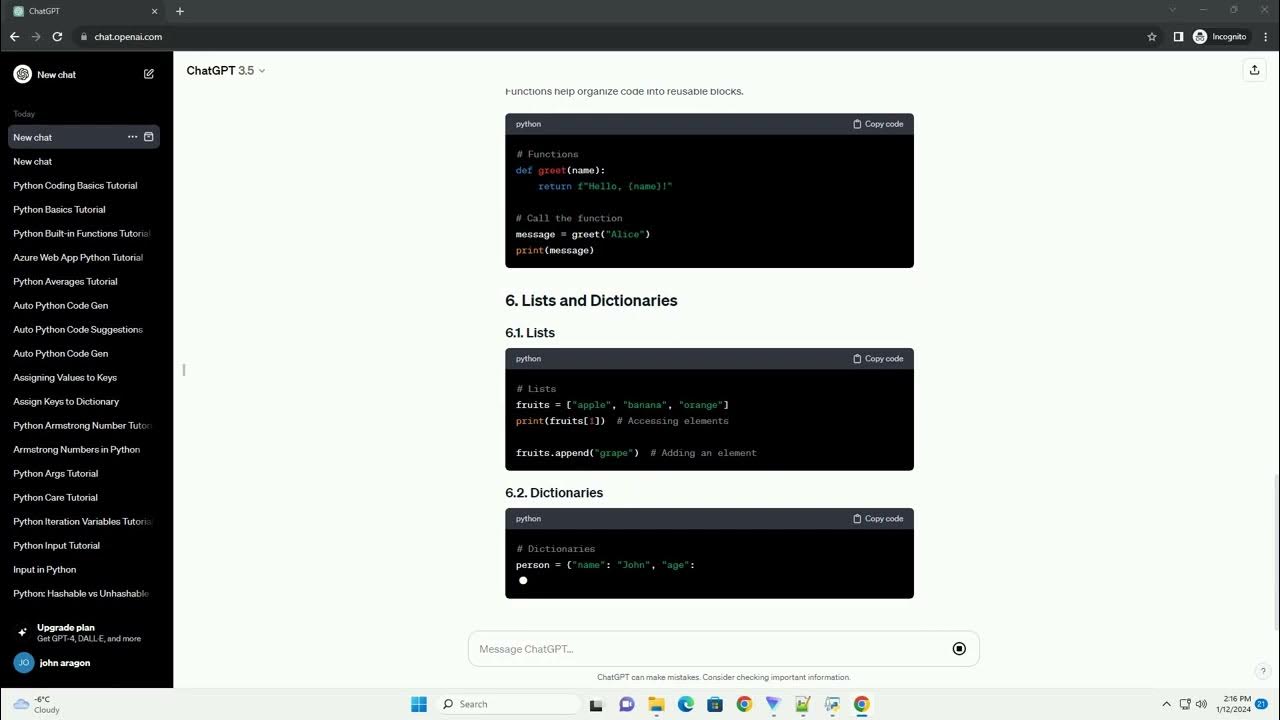The image size is (1280, 720).
Task: Open Python Iteration Variables Tutorial chat
Action: click(84, 521)
